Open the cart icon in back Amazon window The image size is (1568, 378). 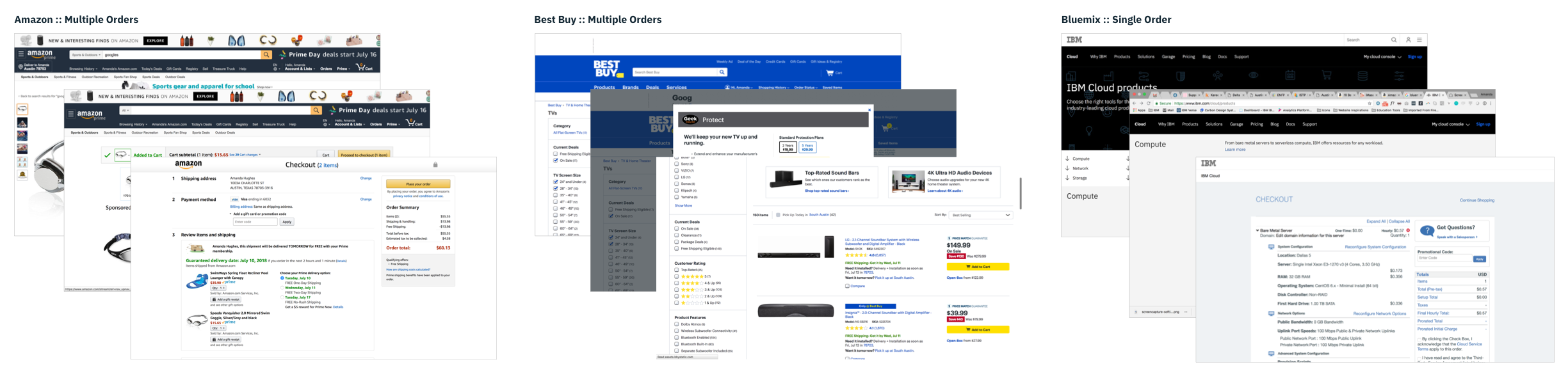(x=364, y=67)
